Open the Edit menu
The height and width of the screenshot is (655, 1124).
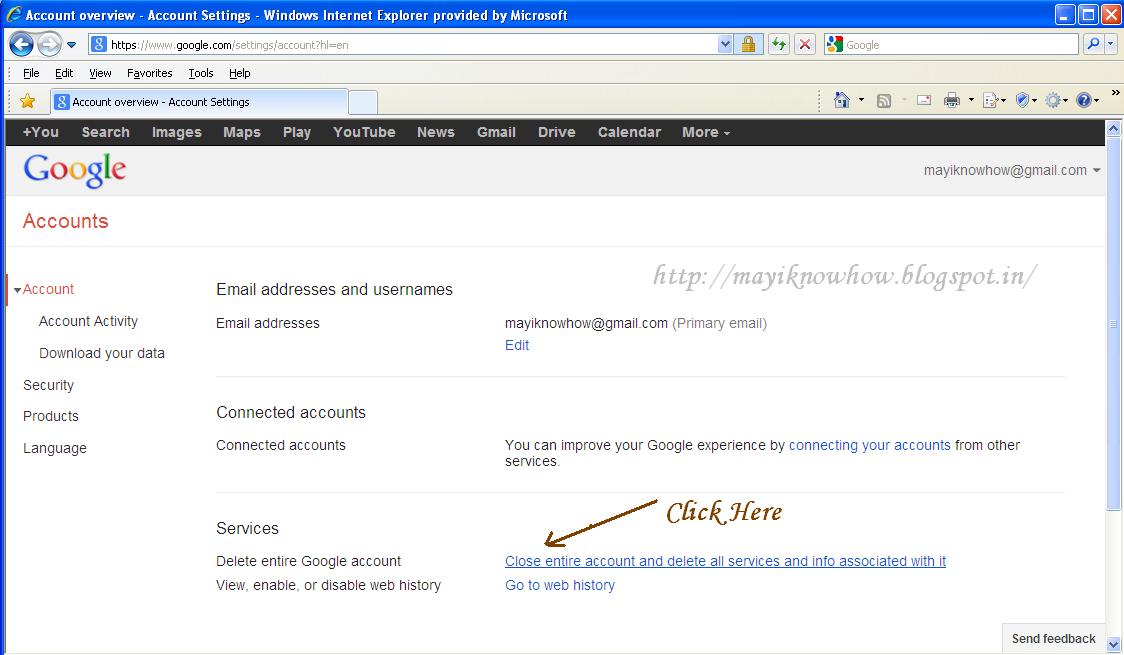pyautogui.click(x=64, y=73)
